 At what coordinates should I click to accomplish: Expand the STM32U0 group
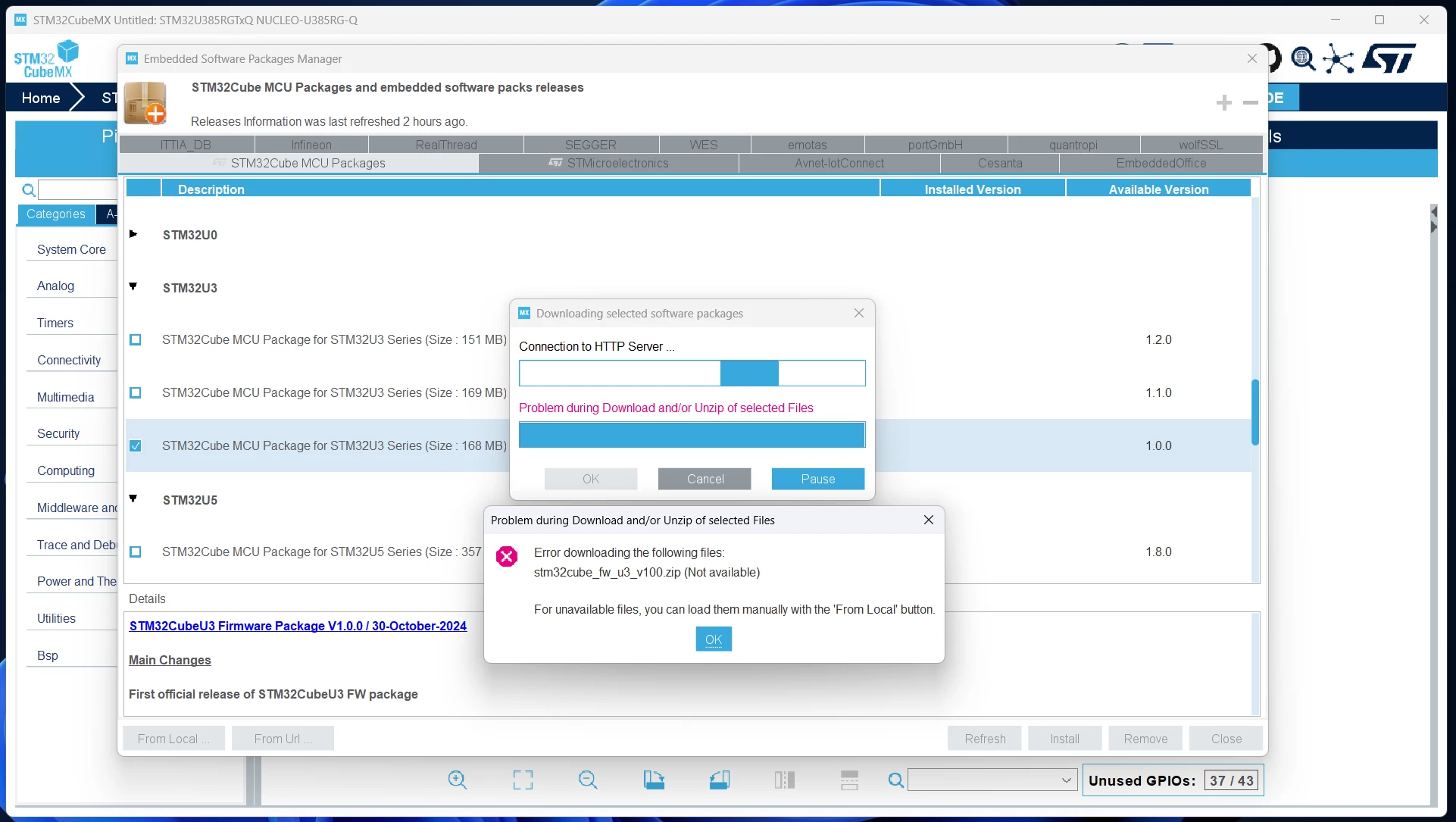pyautogui.click(x=133, y=234)
